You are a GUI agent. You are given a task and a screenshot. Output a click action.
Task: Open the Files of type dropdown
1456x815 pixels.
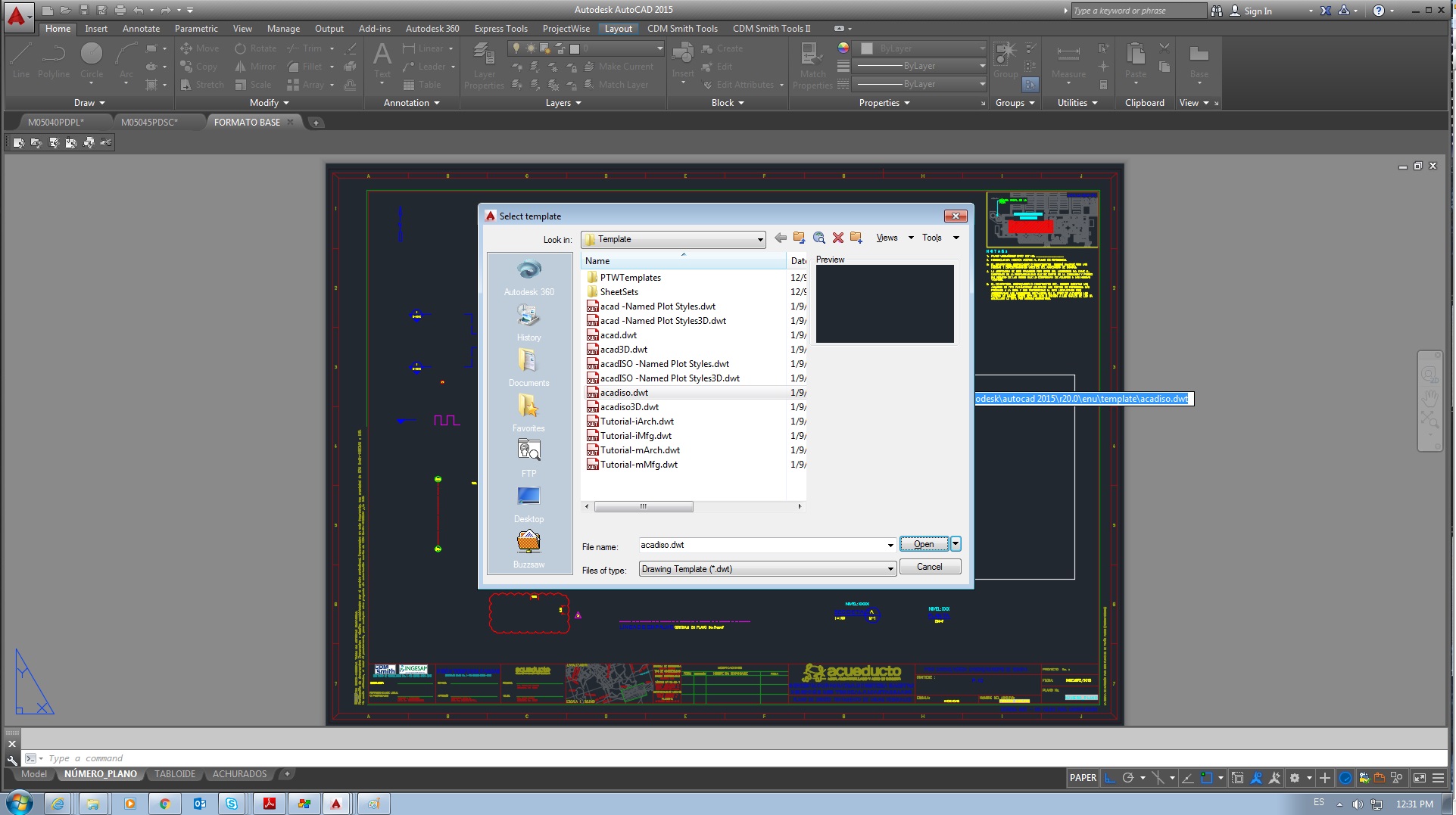(x=768, y=569)
